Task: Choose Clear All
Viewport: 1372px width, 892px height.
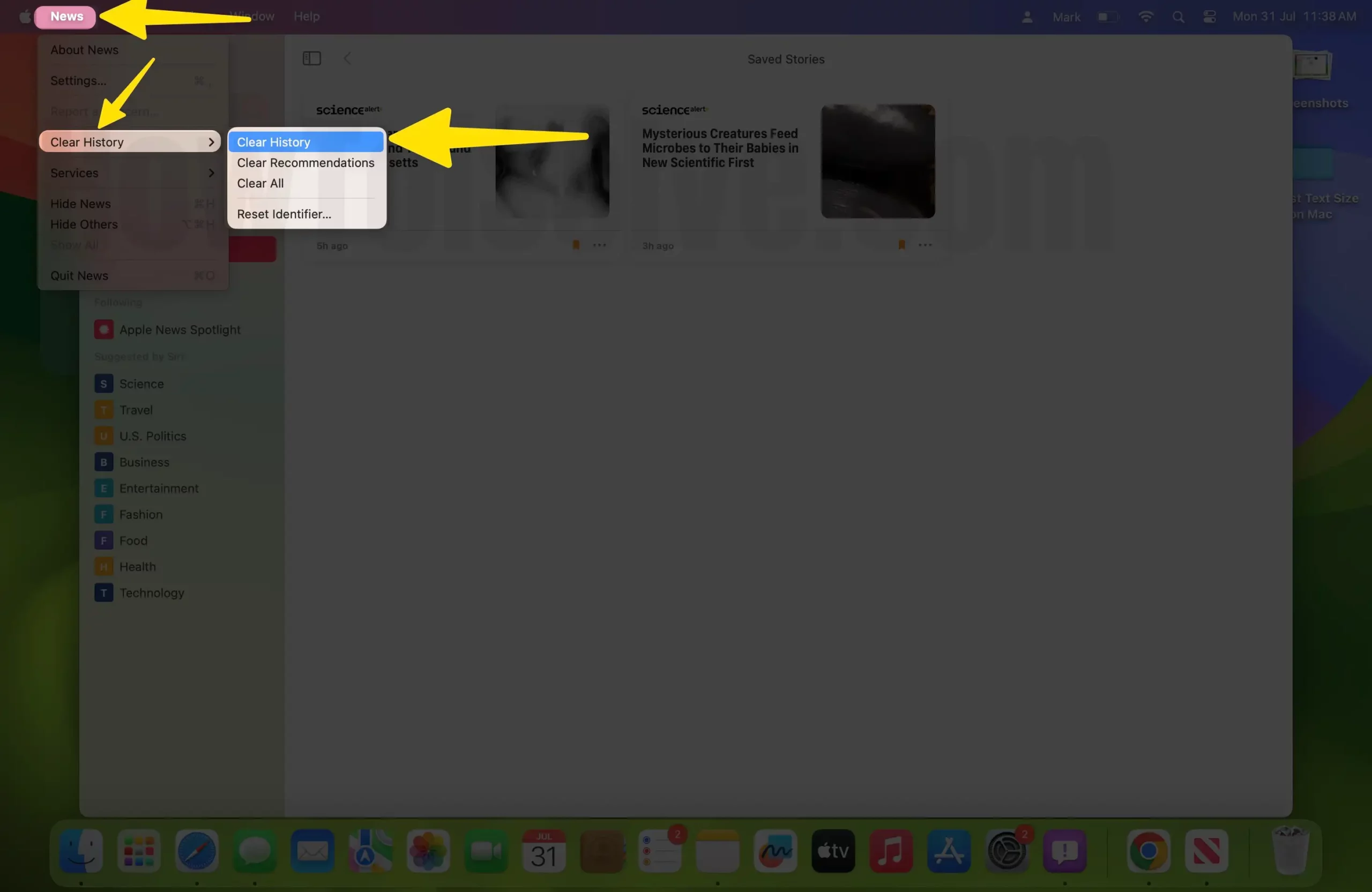Action: (306, 183)
